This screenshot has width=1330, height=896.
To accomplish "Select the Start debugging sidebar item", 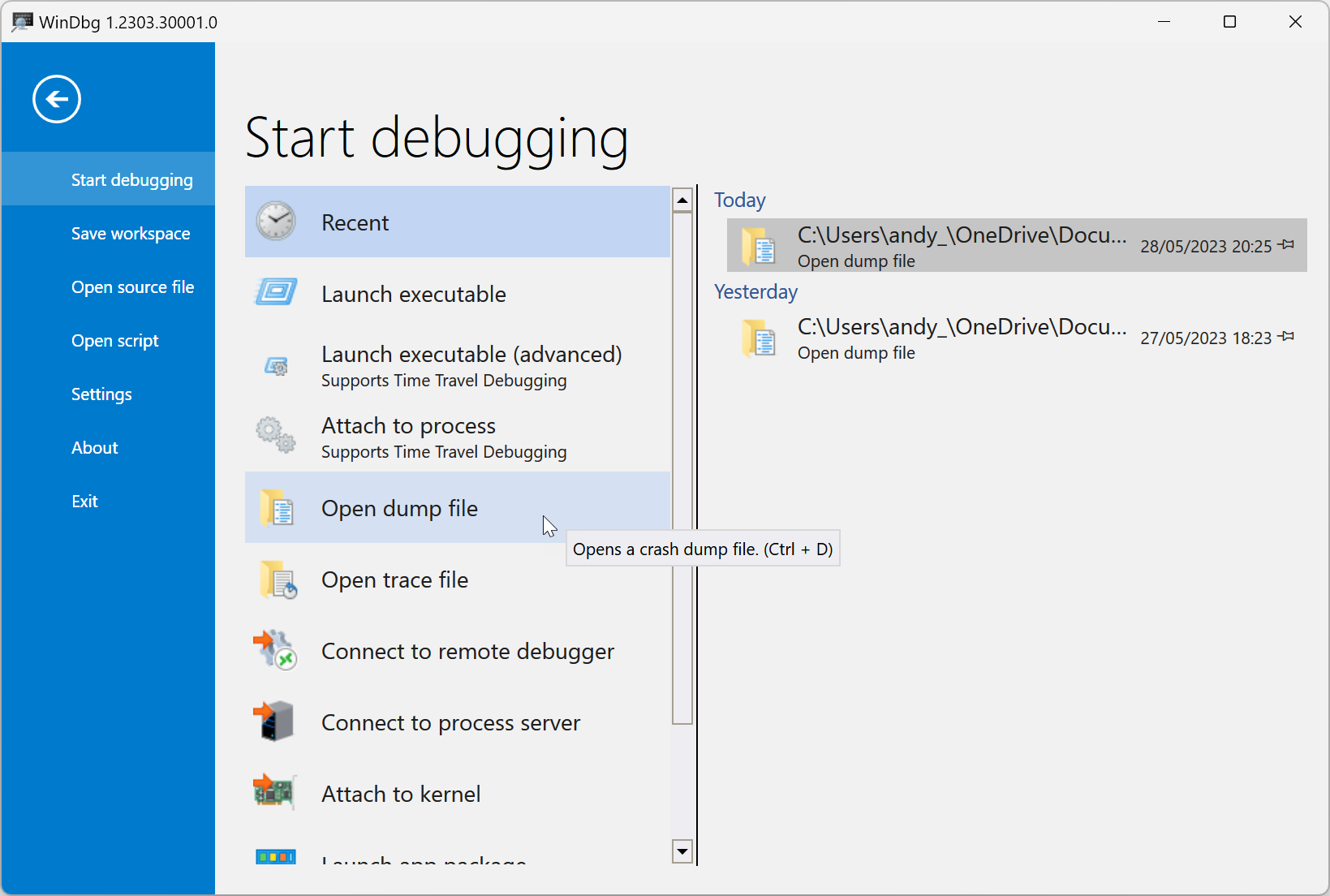I will click(x=109, y=179).
